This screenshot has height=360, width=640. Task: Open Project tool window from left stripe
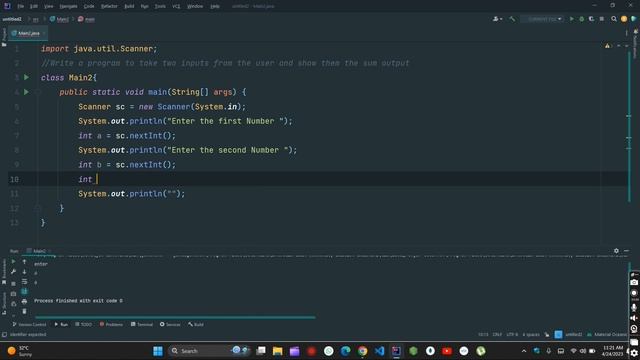[4, 37]
